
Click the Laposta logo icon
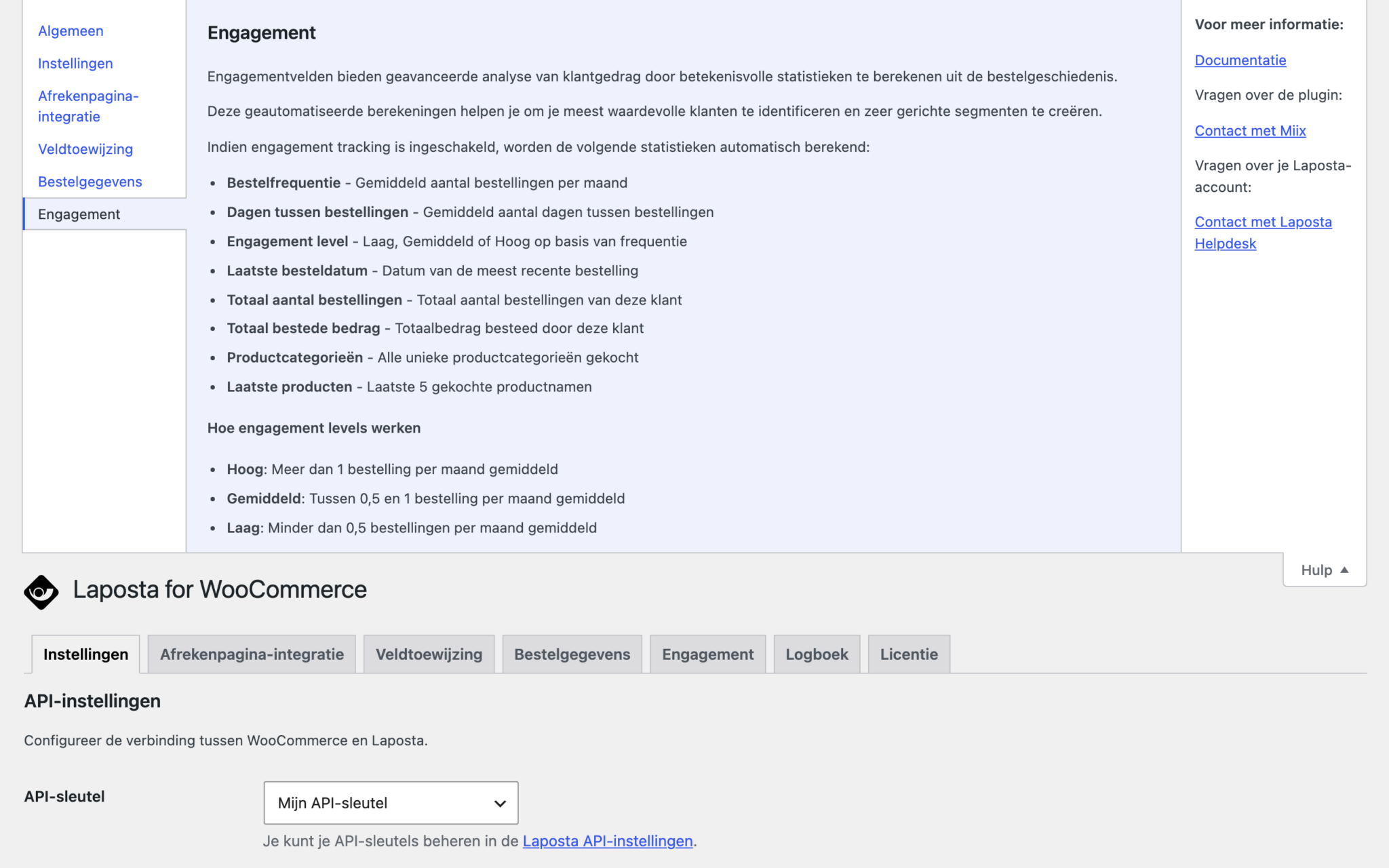tap(41, 592)
